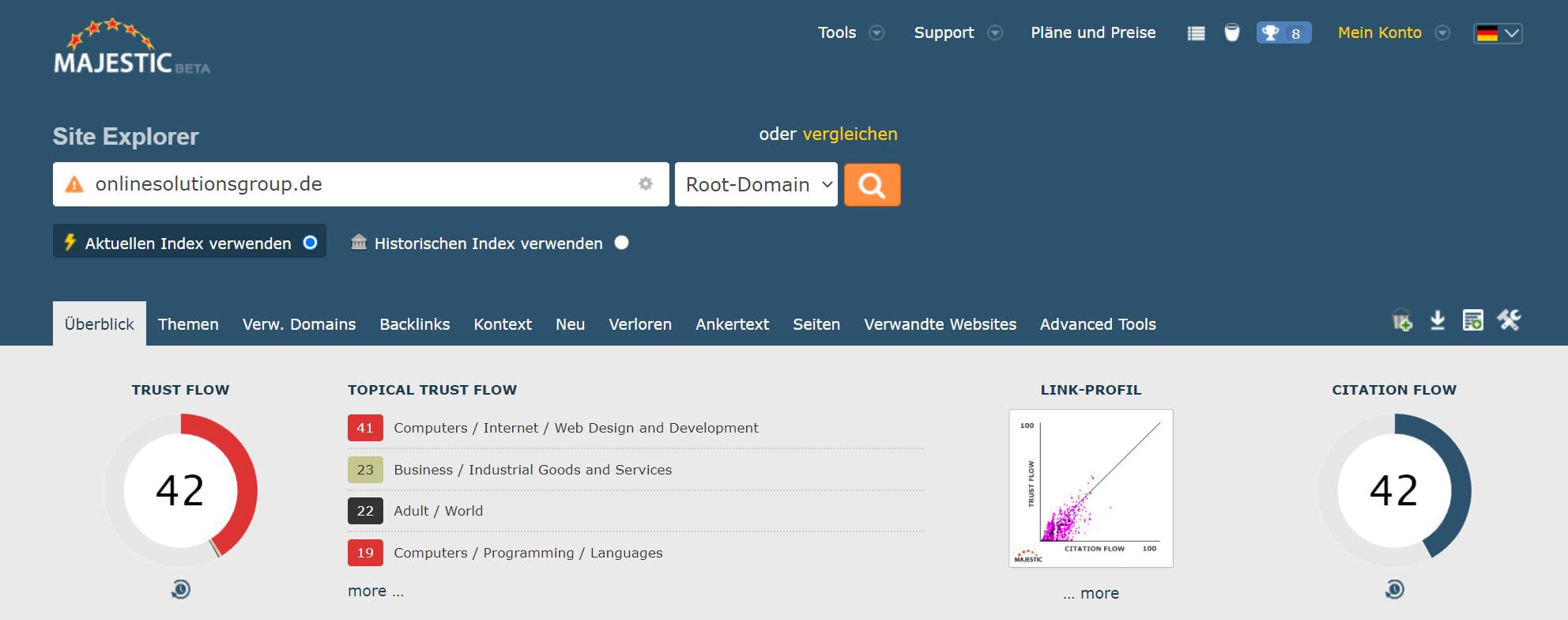This screenshot has width=1568, height=620.
Task: Select Aktuellen Index verwenden radio
Action: (x=310, y=242)
